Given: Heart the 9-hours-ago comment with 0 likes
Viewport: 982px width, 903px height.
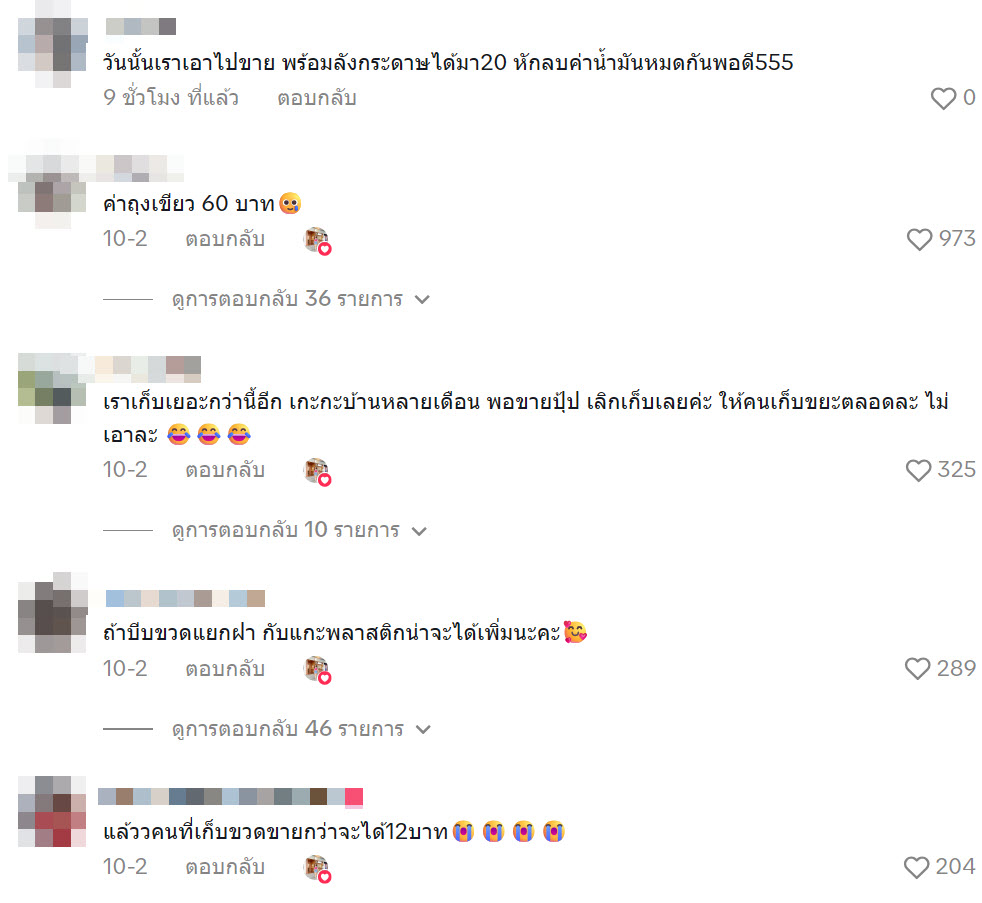Looking at the screenshot, I should click(x=943, y=98).
